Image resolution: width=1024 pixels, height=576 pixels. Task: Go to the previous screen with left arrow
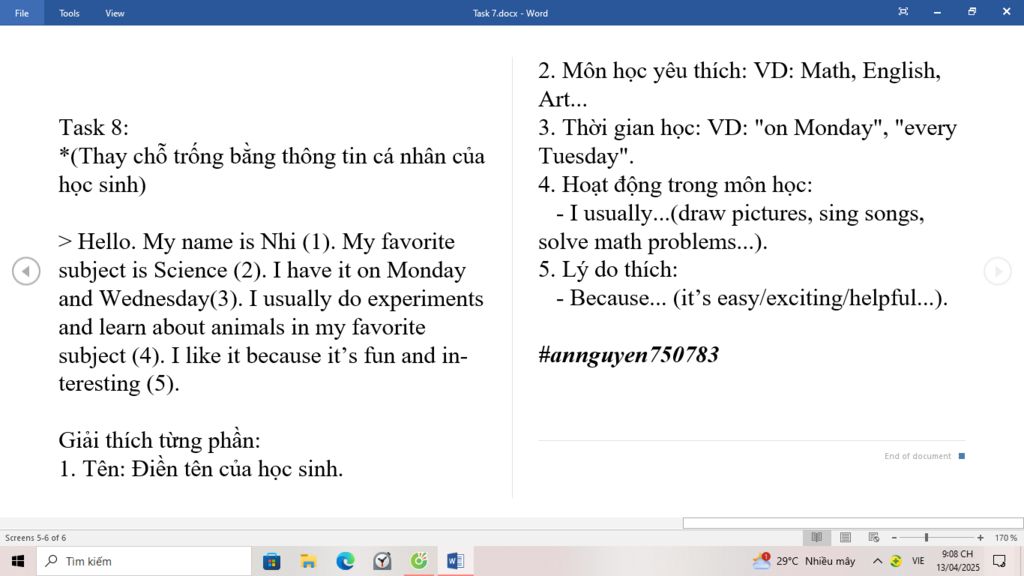[26, 271]
